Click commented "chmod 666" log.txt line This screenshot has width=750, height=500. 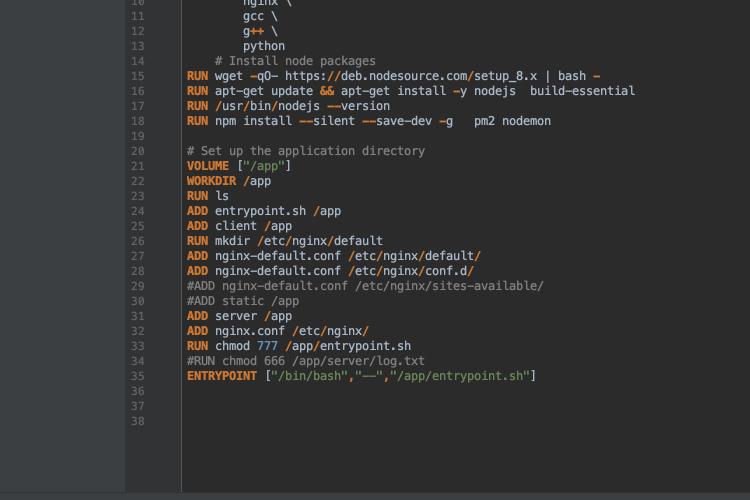click(x=306, y=361)
